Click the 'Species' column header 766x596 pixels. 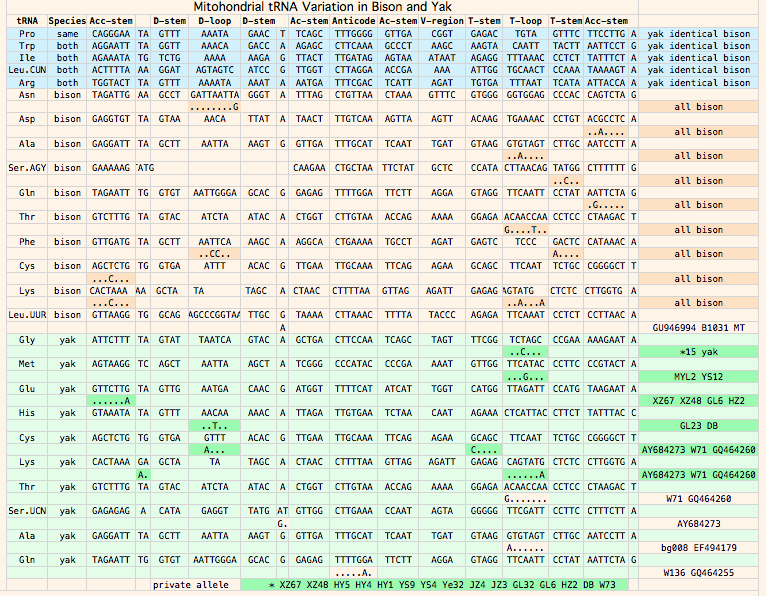point(67,21)
